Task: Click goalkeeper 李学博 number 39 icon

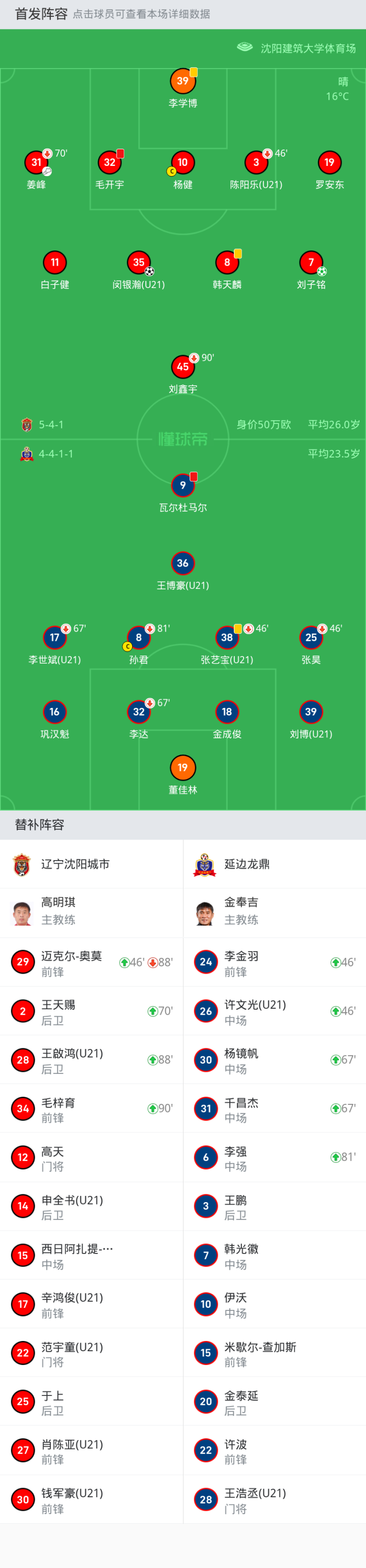Action: (x=182, y=81)
